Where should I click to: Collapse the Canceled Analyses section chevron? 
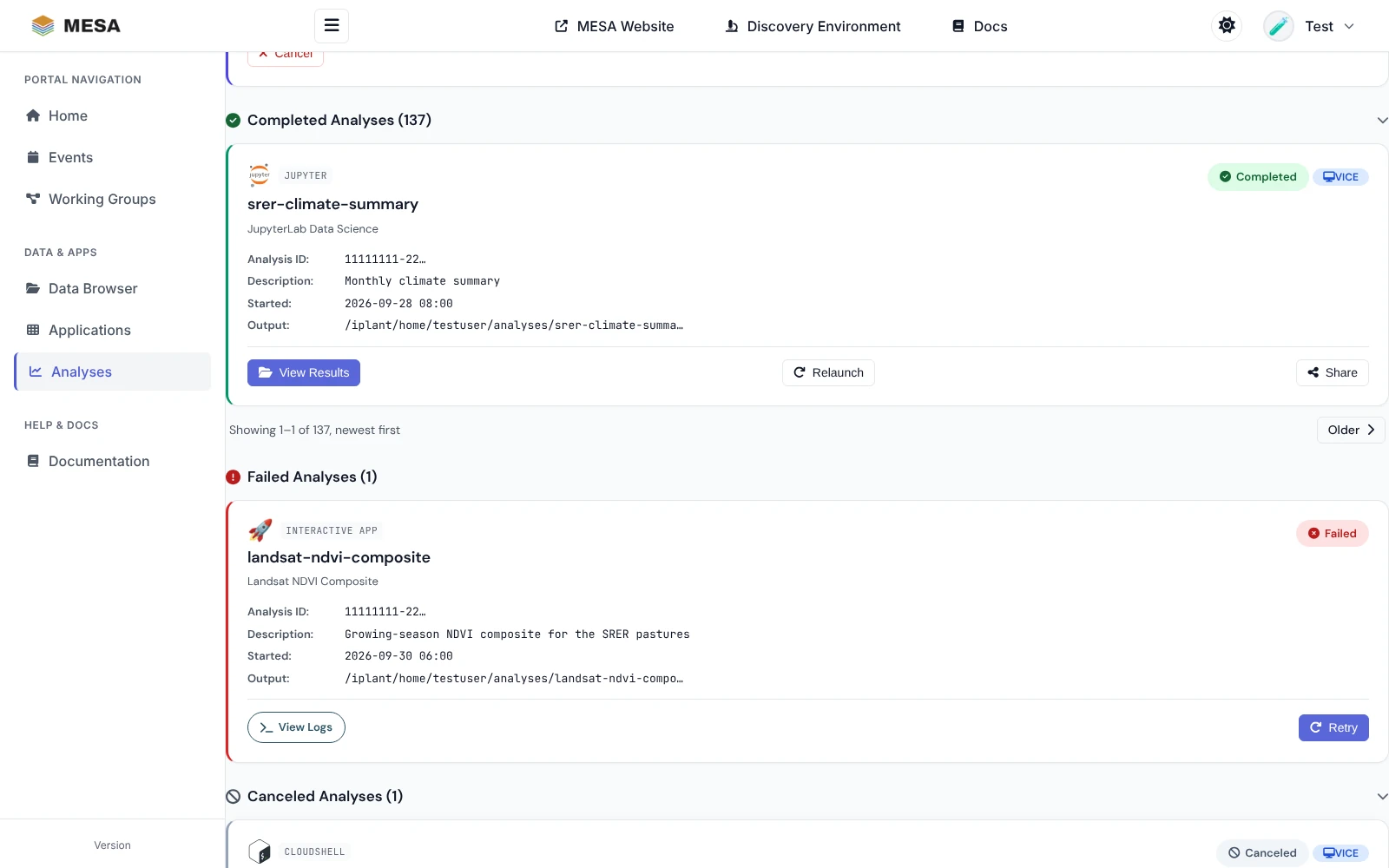point(1382,796)
